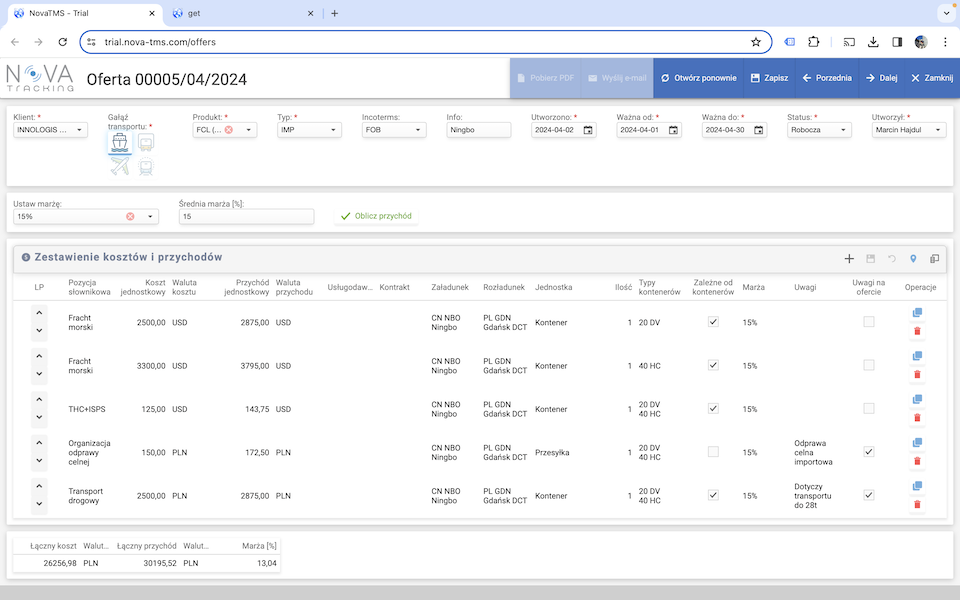This screenshot has width=960, height=600.
Task: Click the plus icon to add a cost row
Action: click(x=849, y=258)
